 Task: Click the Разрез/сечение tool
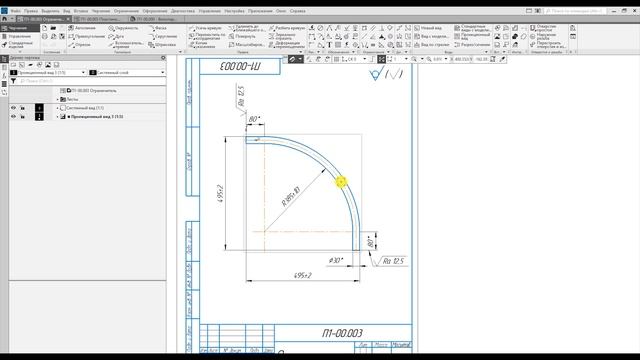472,45
